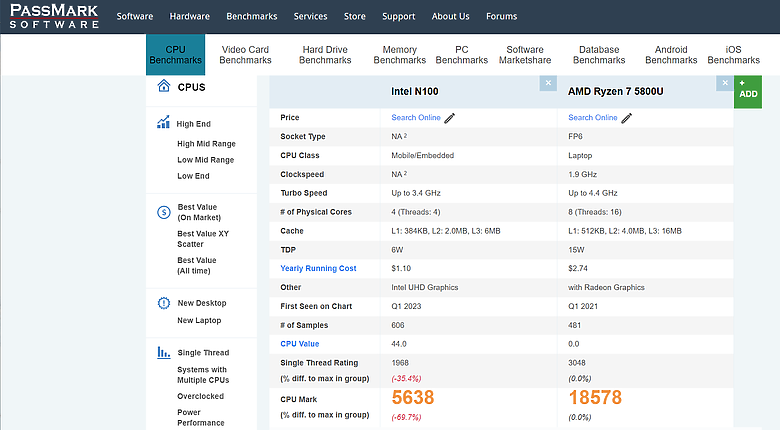
Task: Click the Intel UHD Graphics cell
Action: [424, 287]
